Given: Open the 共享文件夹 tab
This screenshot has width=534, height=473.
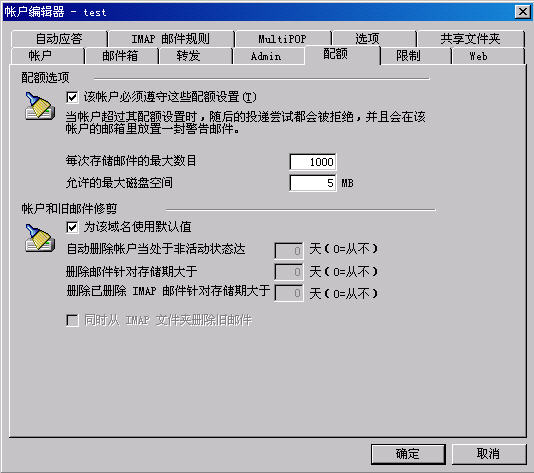Looking at the screenshot, I should tap(470, 39).
